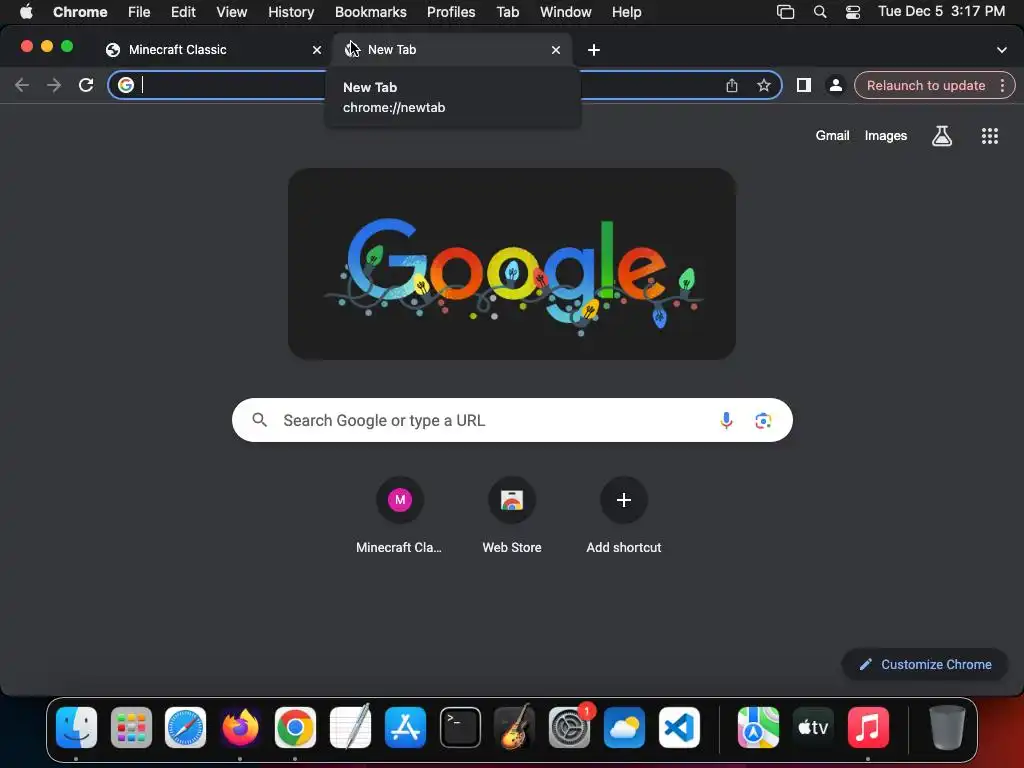The height and width of the screenshot is (768, 1024).
Task: Open Apple TV from the Dock
Action: pyautogui.click(x=813, y=727)
